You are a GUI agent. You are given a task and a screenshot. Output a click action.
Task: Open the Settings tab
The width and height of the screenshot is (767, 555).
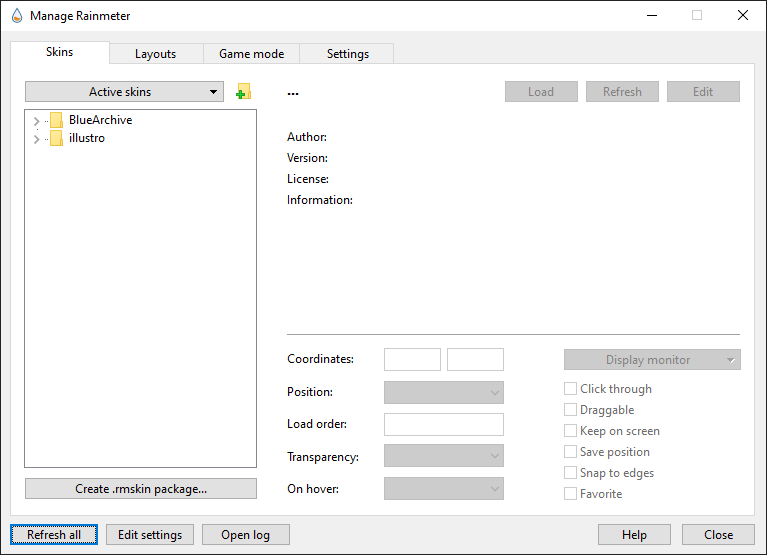pos(348,54)
